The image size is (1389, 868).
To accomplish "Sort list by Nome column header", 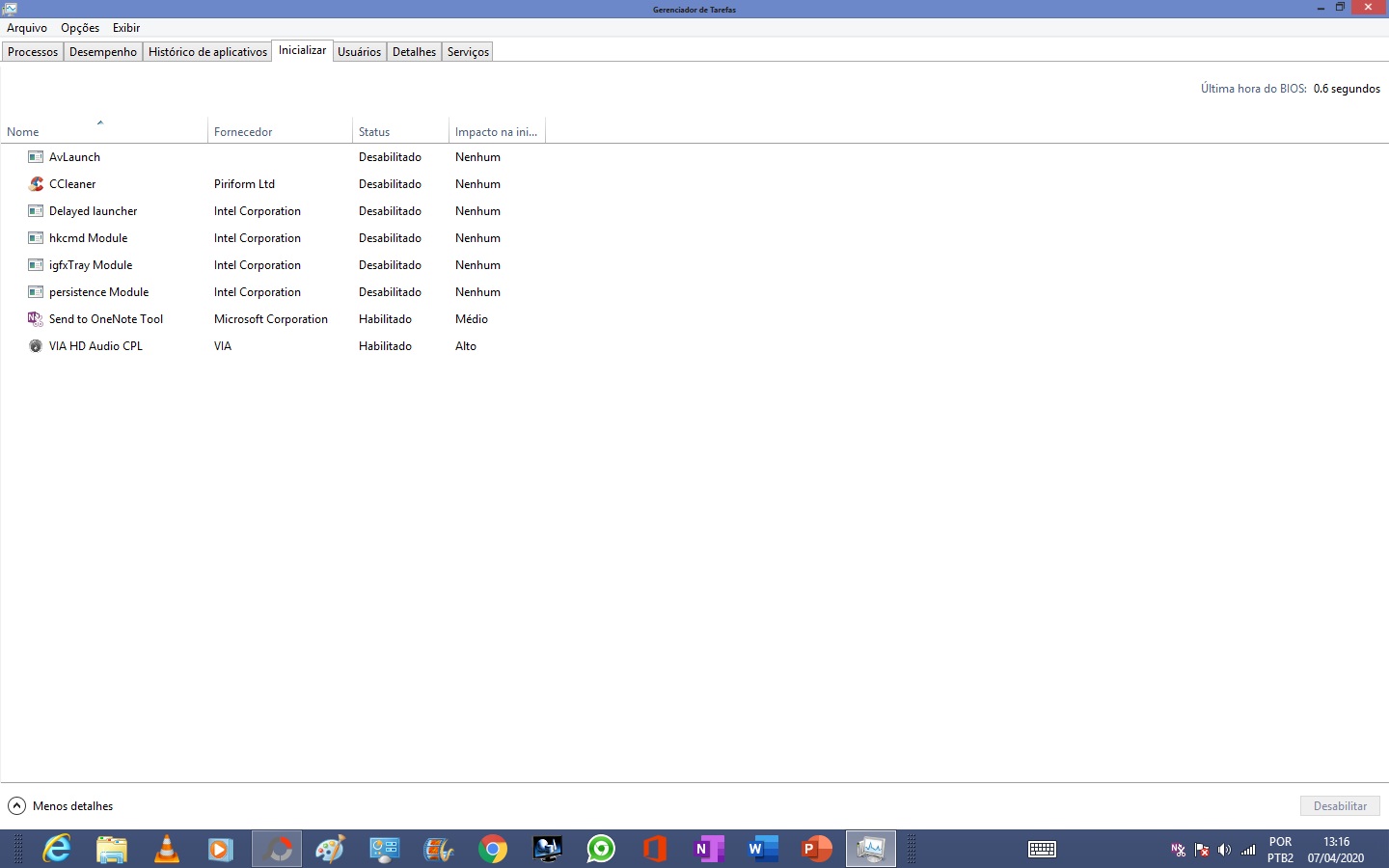I will click(x=104, y=131).
